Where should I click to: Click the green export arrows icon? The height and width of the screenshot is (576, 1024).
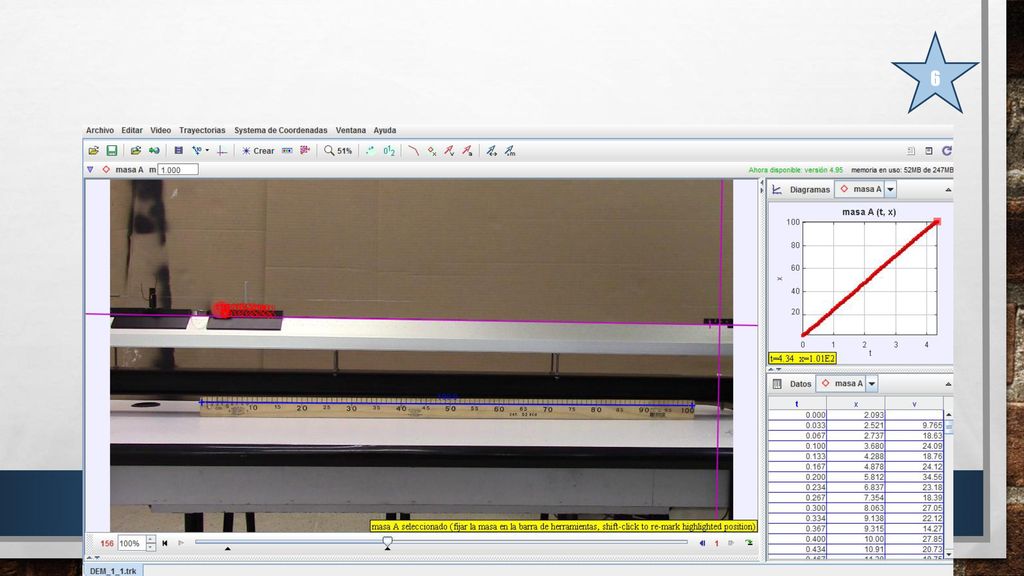[x=154, y=151]
